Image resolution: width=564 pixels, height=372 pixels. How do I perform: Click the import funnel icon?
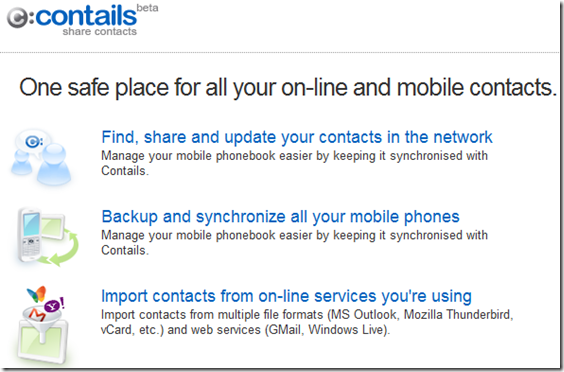42,324
